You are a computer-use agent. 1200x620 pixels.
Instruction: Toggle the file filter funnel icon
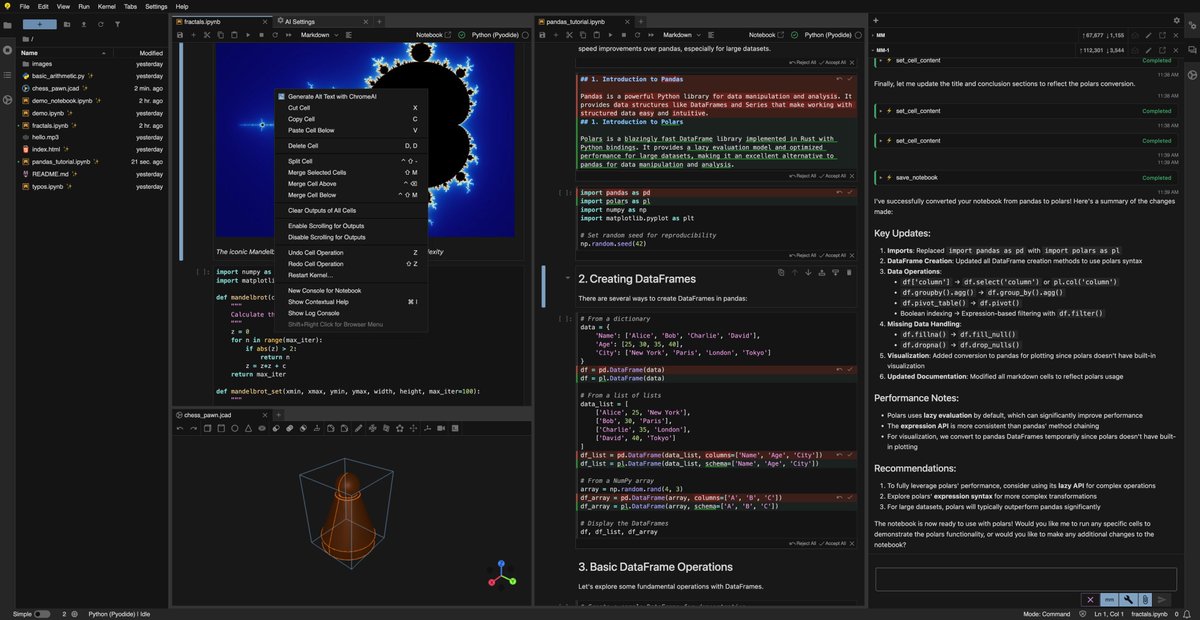(x=117, y=23)
